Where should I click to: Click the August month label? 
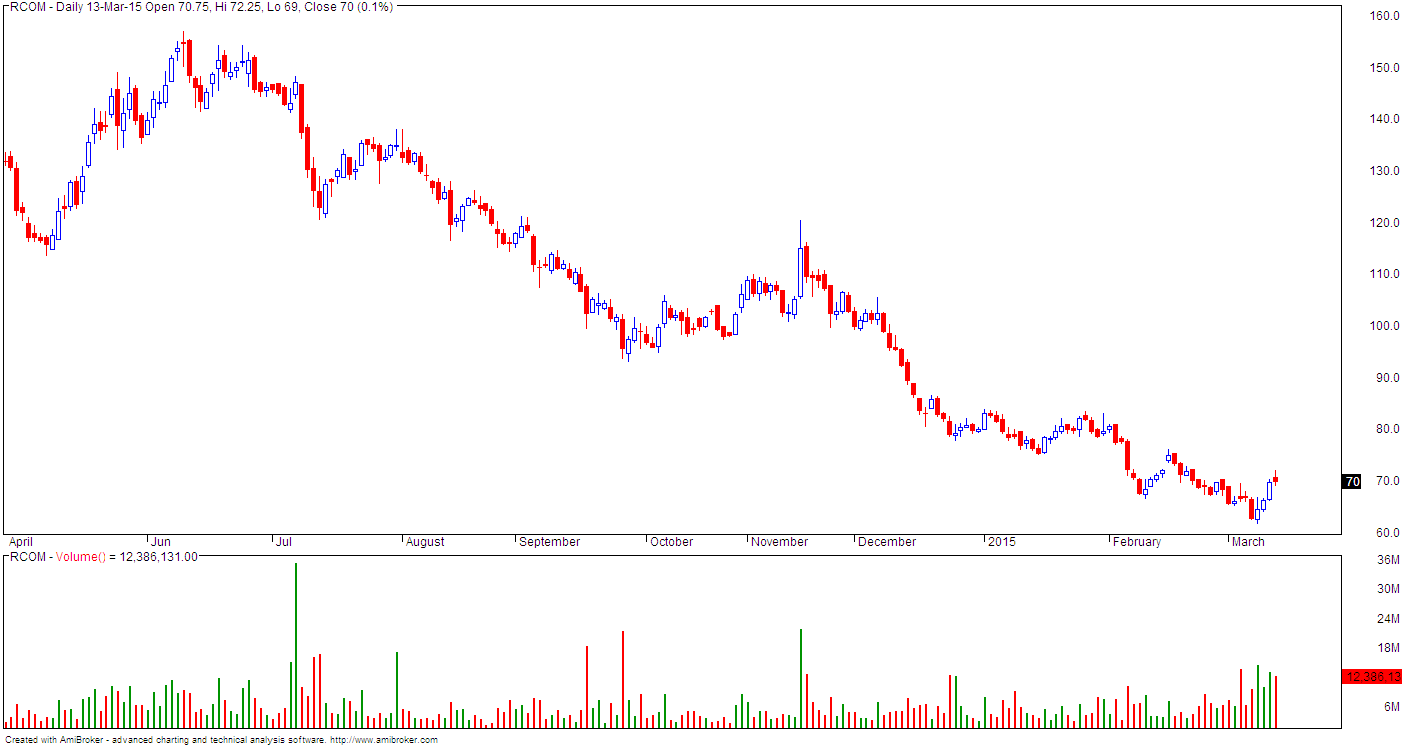(425, 542)
